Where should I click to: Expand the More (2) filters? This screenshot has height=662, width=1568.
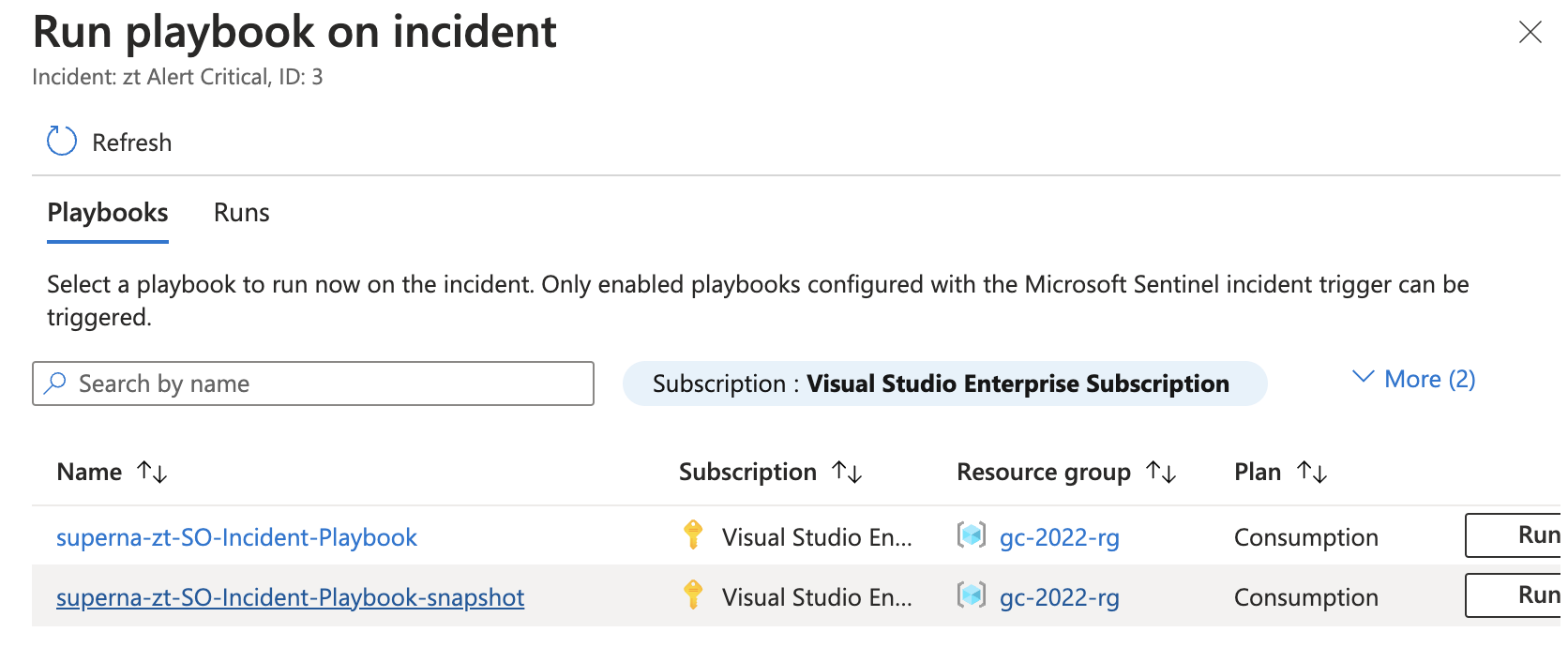click(x=1414, y=379)
